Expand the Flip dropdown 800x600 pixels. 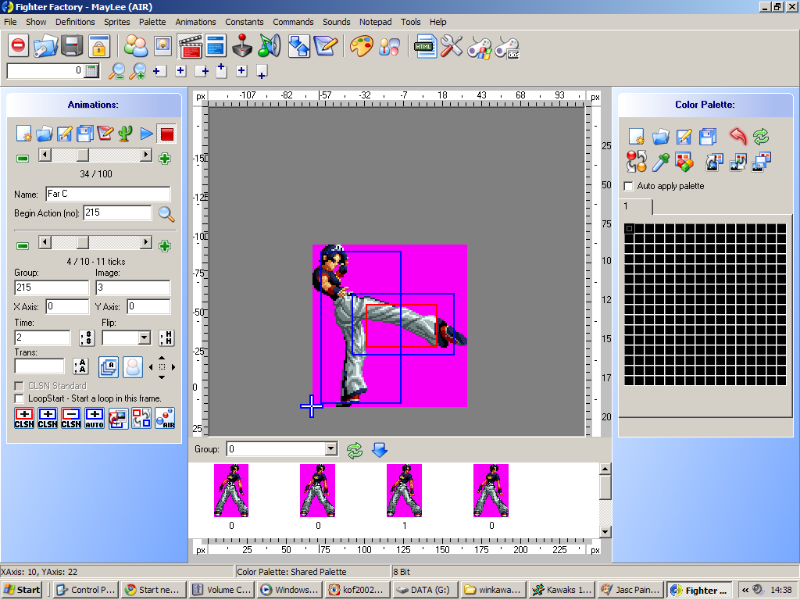tap(144, 338)
